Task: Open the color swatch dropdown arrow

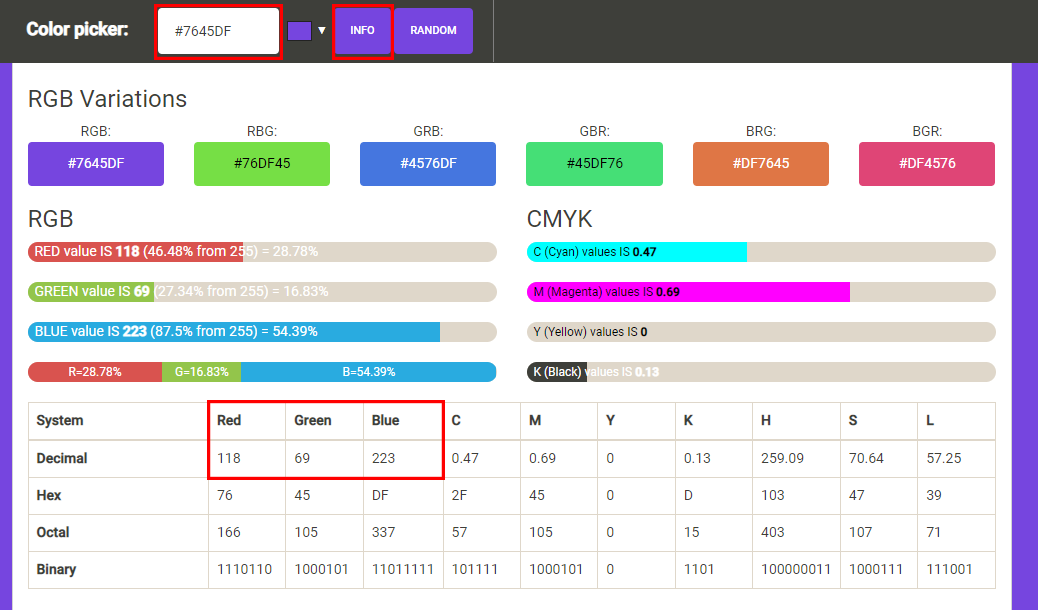Action: tap(320, 30)
